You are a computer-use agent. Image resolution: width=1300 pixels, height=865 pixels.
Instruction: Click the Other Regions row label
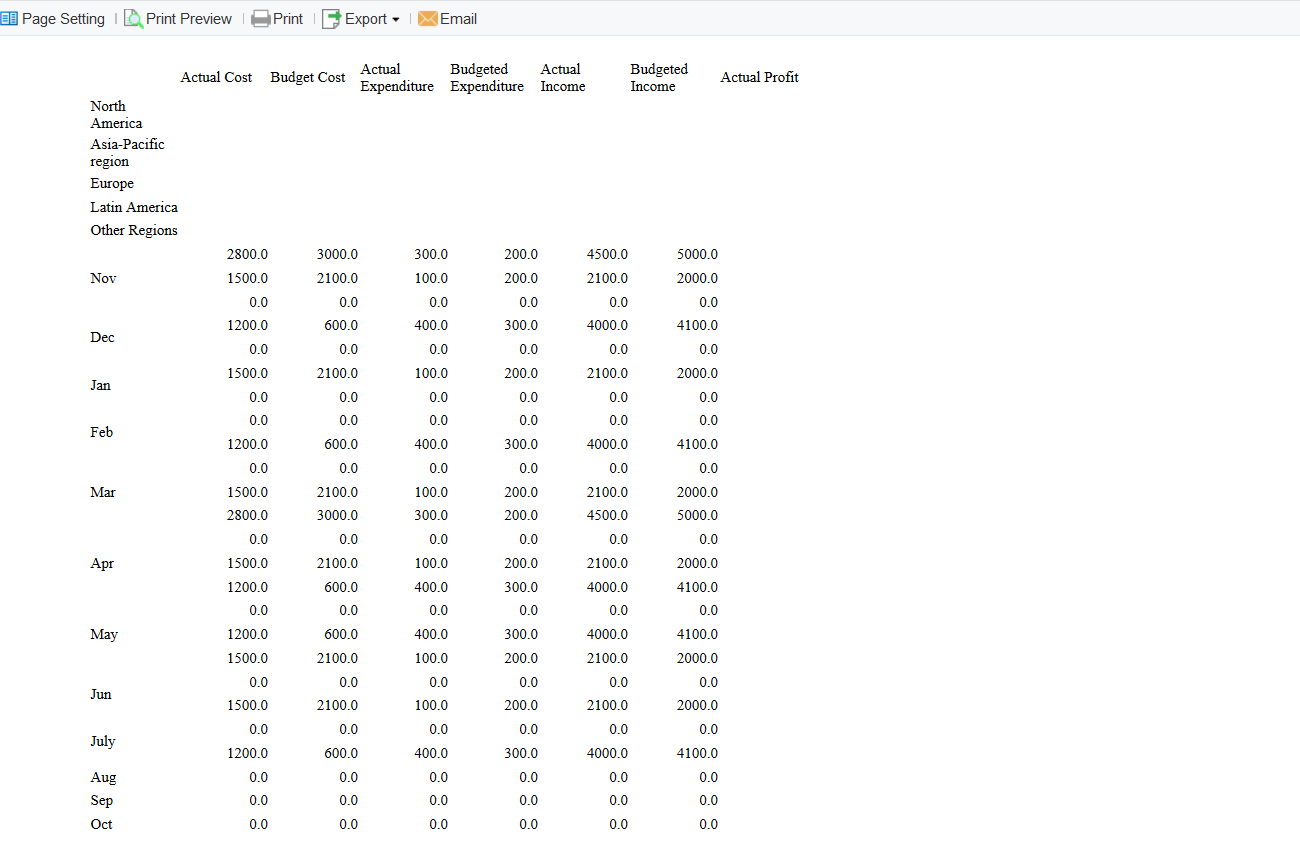click(x=134, y=230)
